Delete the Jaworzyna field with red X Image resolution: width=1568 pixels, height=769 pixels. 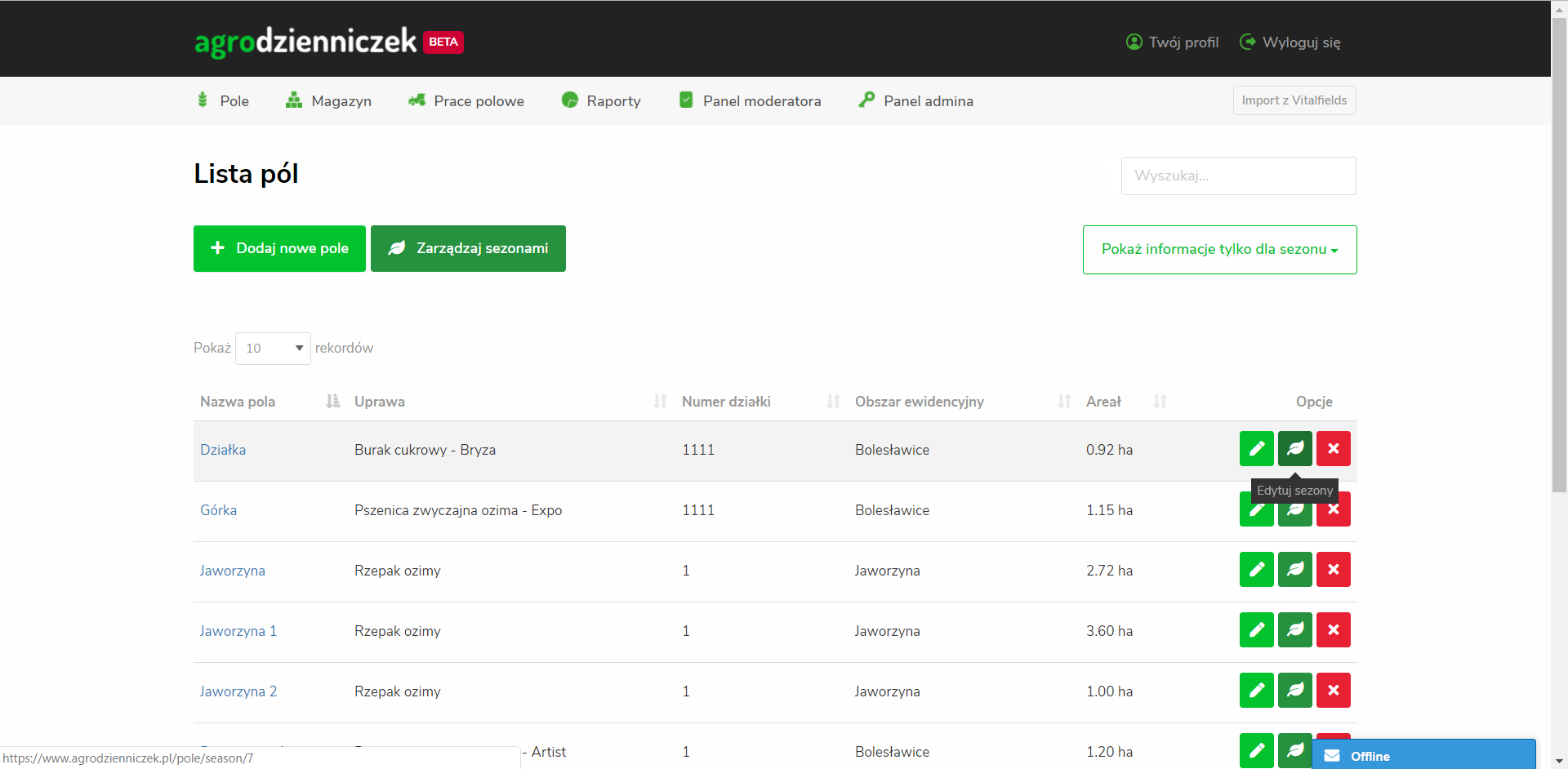click(x=1333, y=570)
